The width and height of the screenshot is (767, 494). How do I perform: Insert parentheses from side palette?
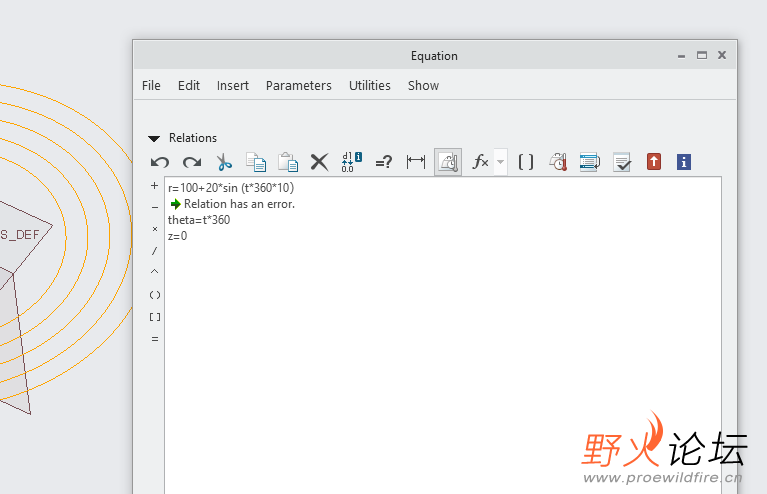155,295
